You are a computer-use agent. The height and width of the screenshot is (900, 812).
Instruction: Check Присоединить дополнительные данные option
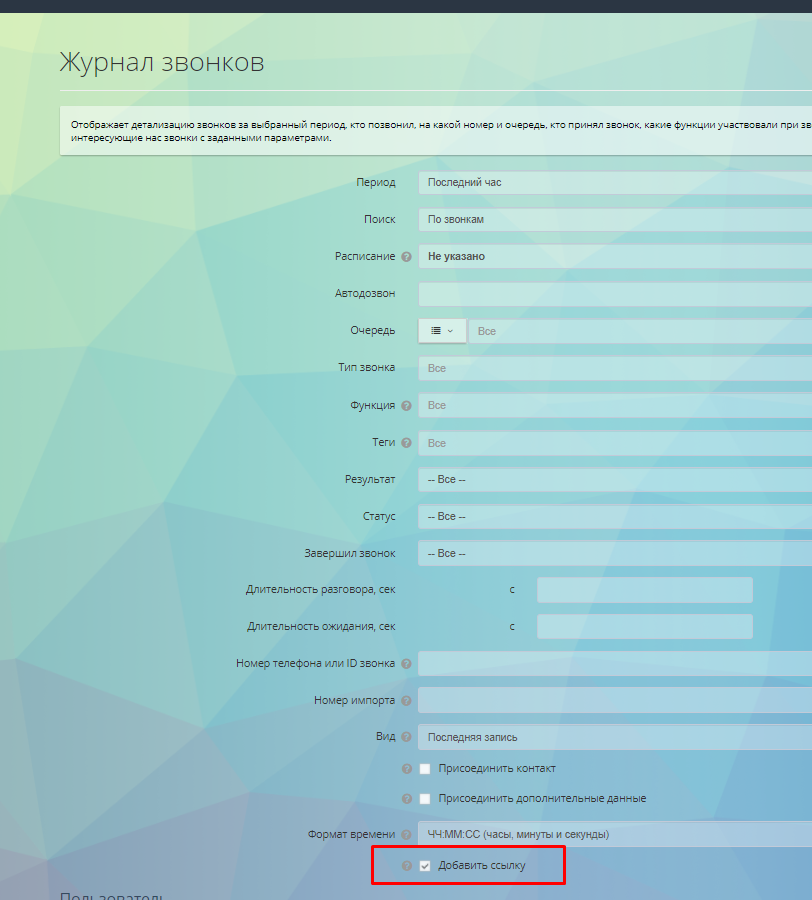(x=425, y=799)
